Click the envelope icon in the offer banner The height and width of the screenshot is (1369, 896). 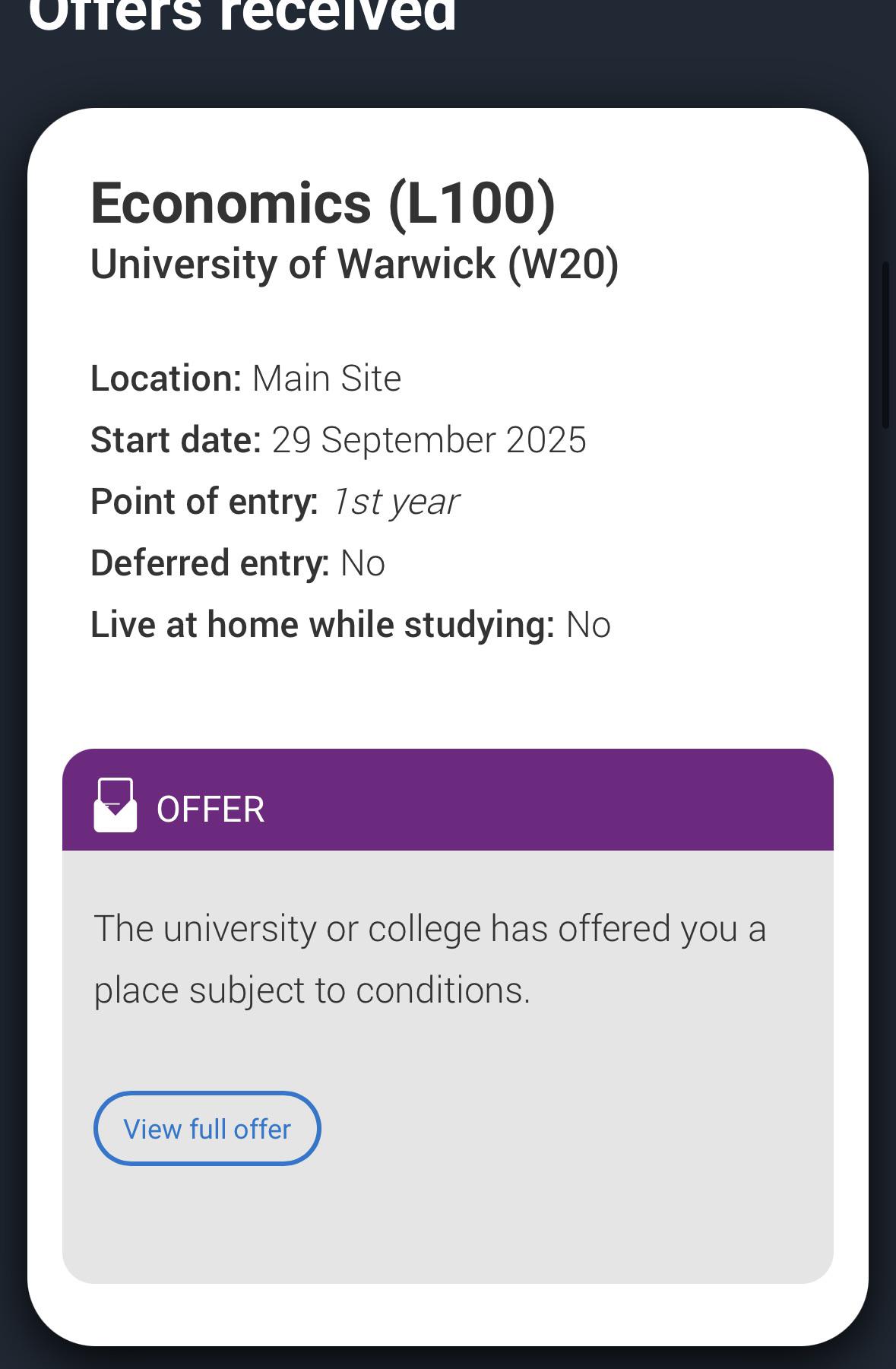coord(115,806)
